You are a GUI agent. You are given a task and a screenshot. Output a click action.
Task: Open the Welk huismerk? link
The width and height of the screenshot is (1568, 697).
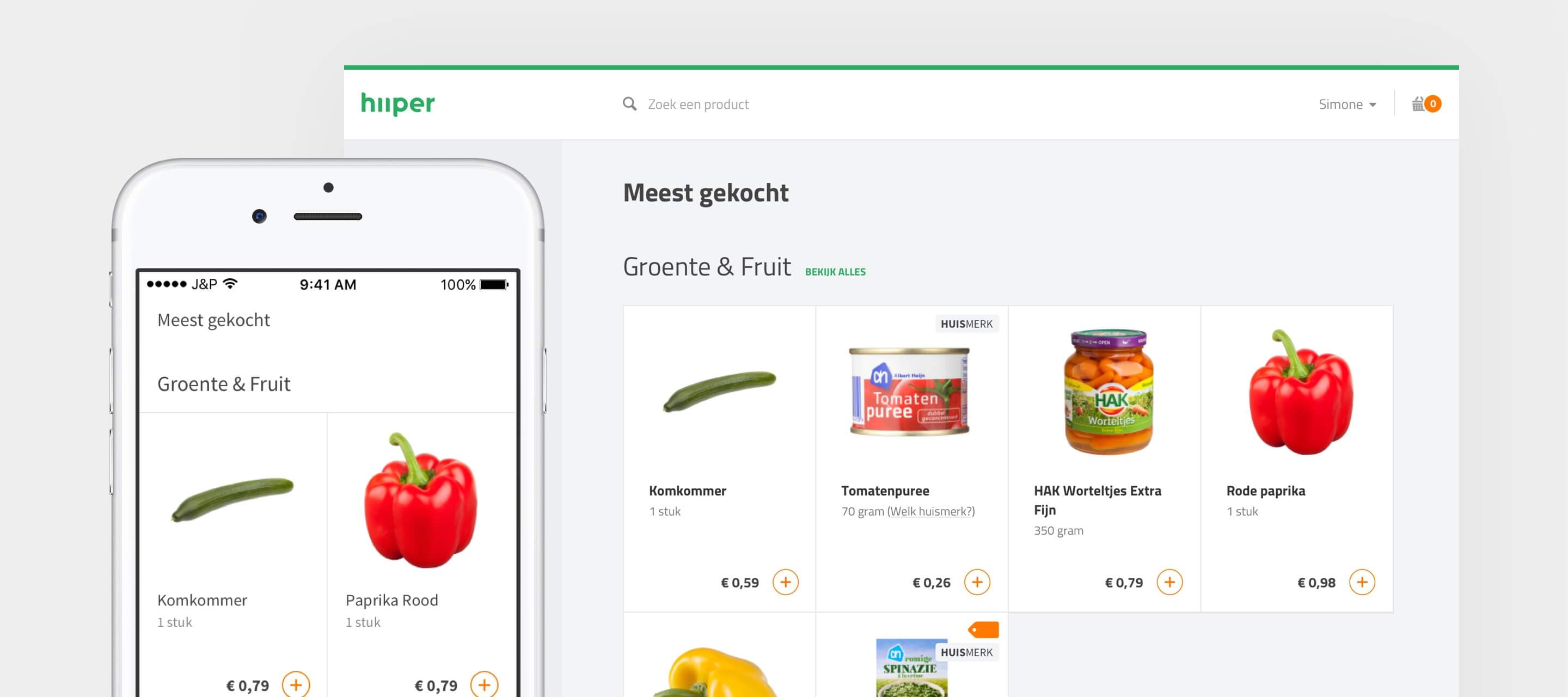pyautogui.click(x=930, y=511)
